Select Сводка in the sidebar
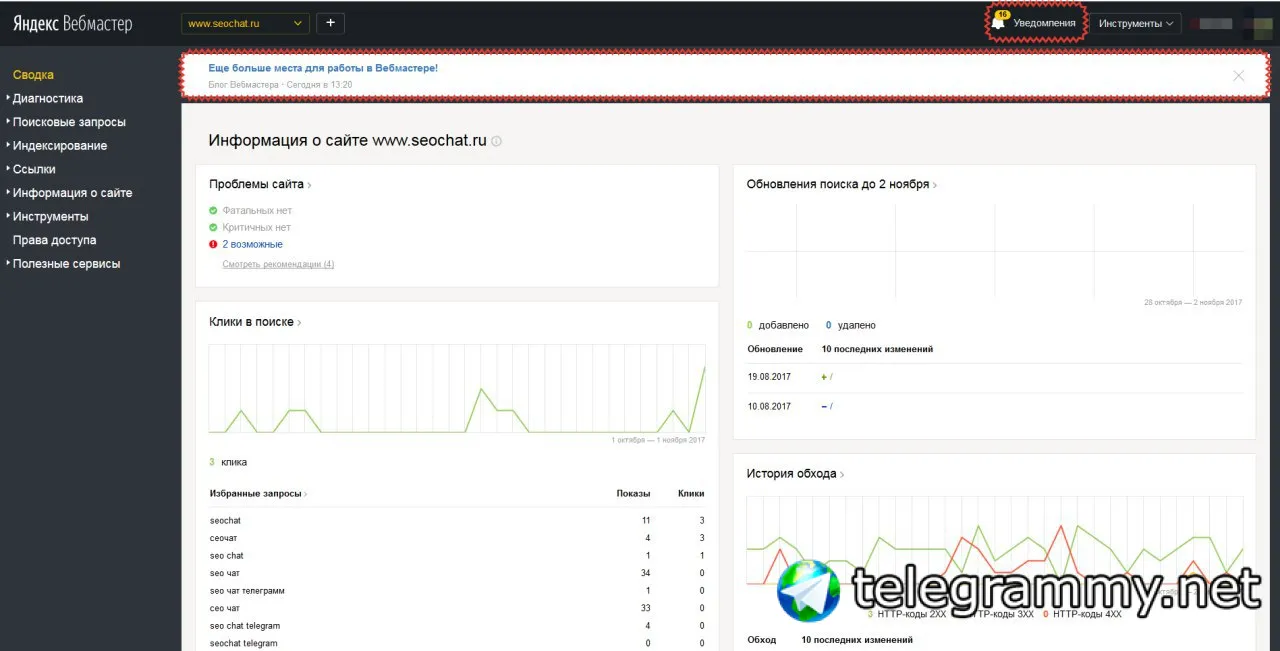 pyautogui.click(x=33, y=75)
